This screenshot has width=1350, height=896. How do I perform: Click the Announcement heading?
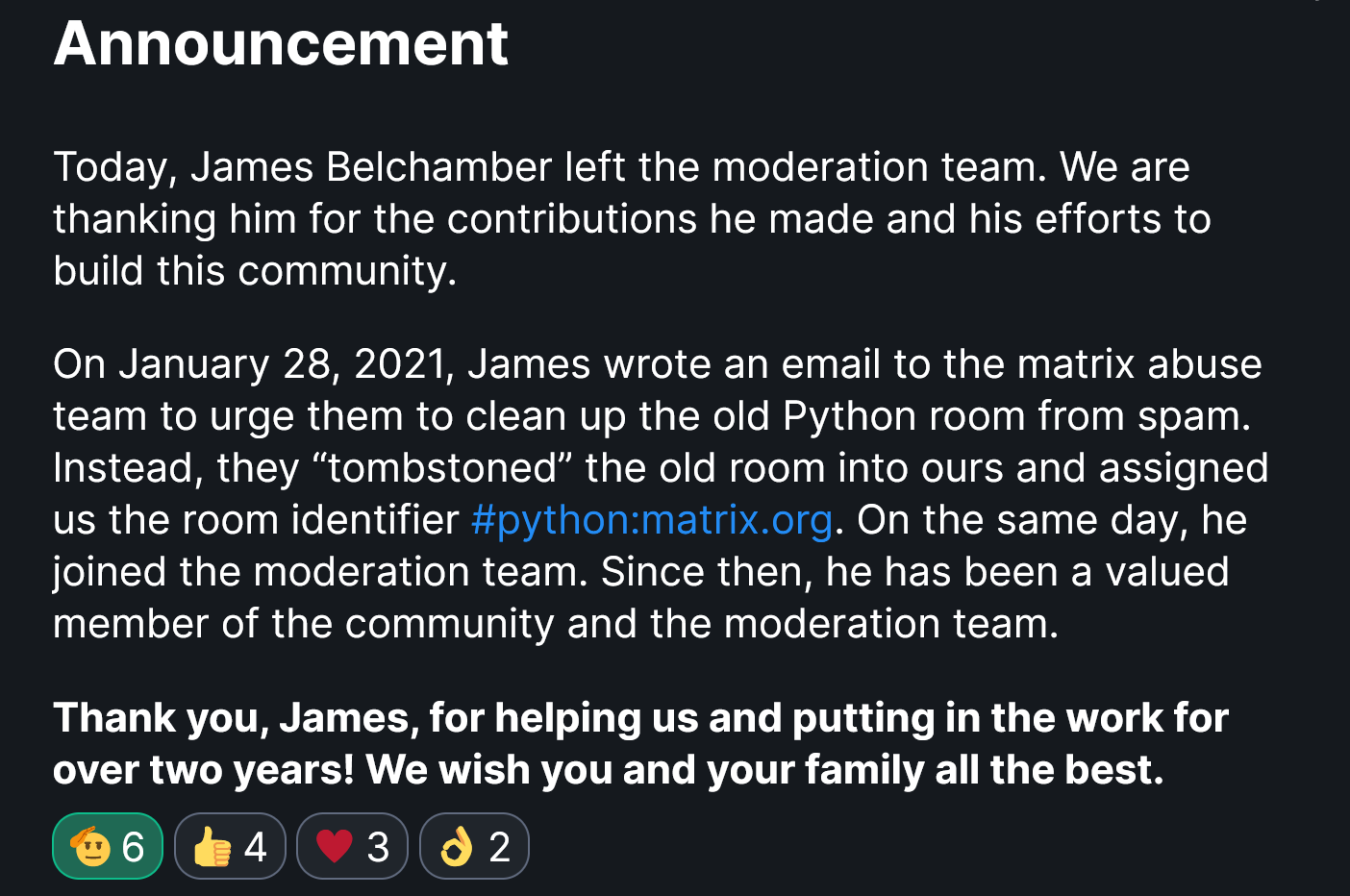click(x=280, y=43)
